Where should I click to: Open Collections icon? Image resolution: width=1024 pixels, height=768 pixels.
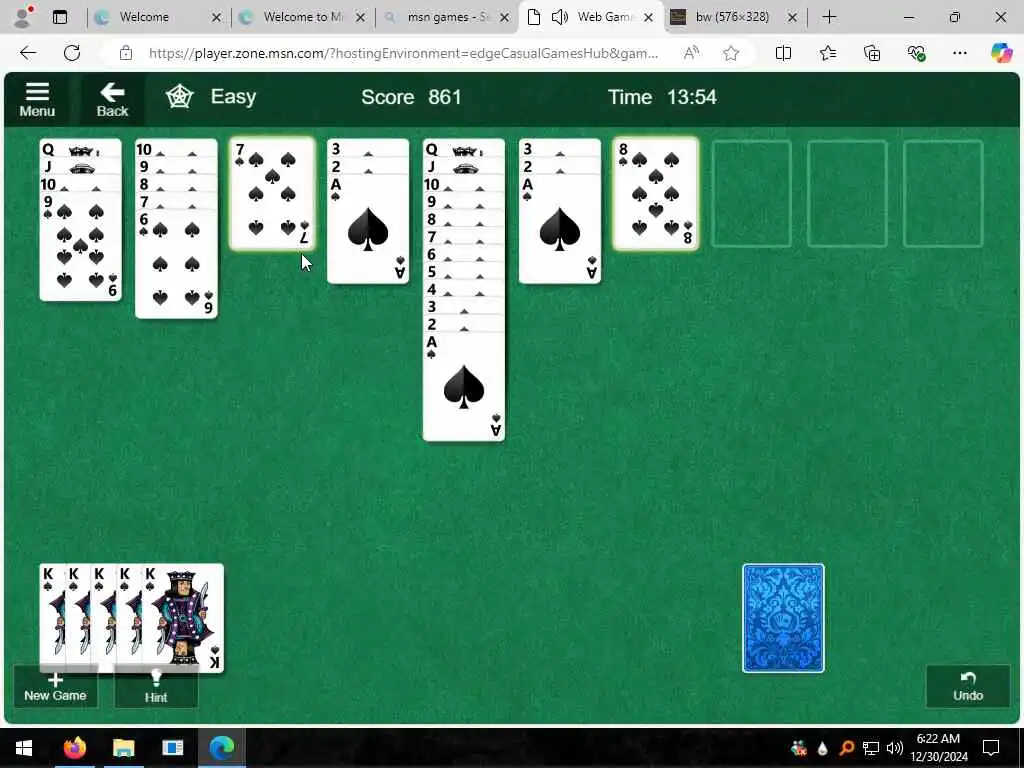872,53
